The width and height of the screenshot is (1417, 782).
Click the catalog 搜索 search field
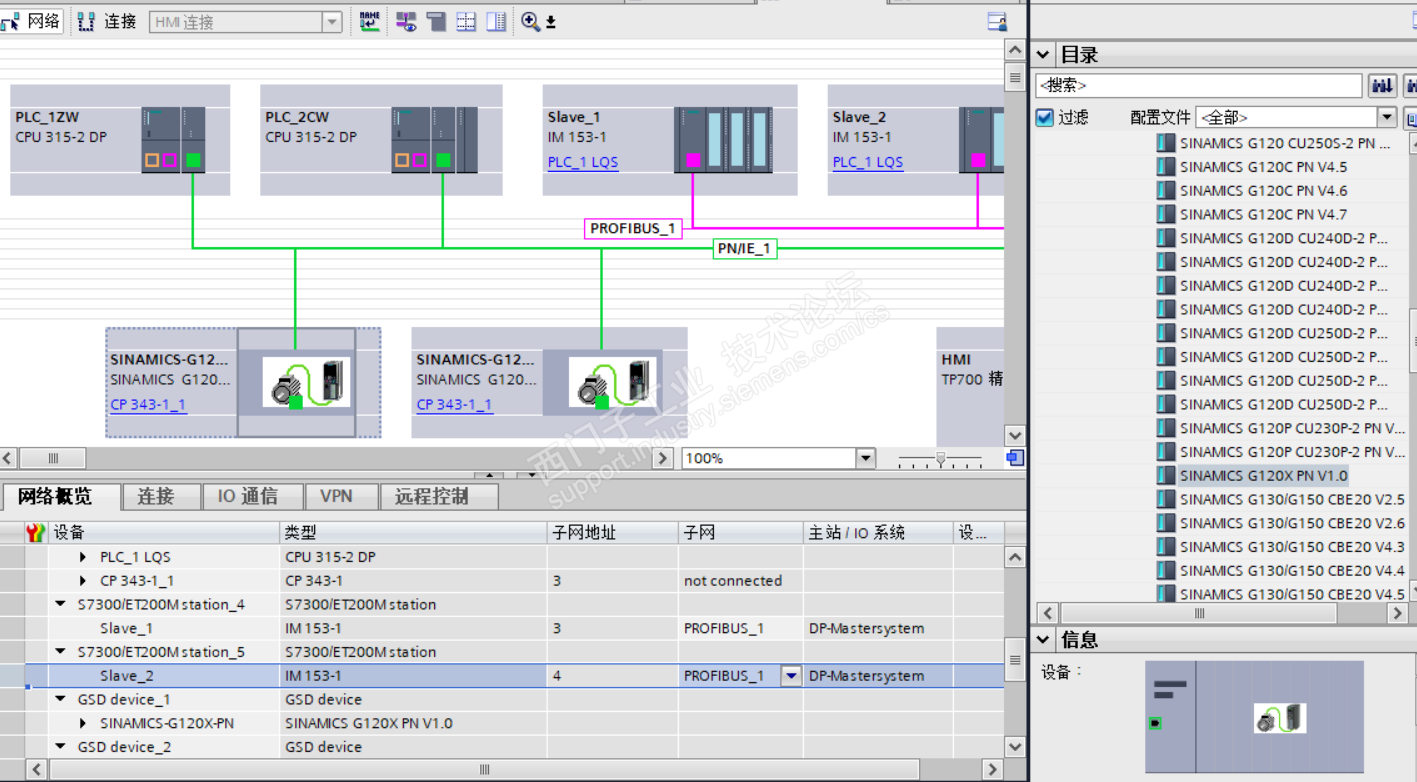point(1199,86)
